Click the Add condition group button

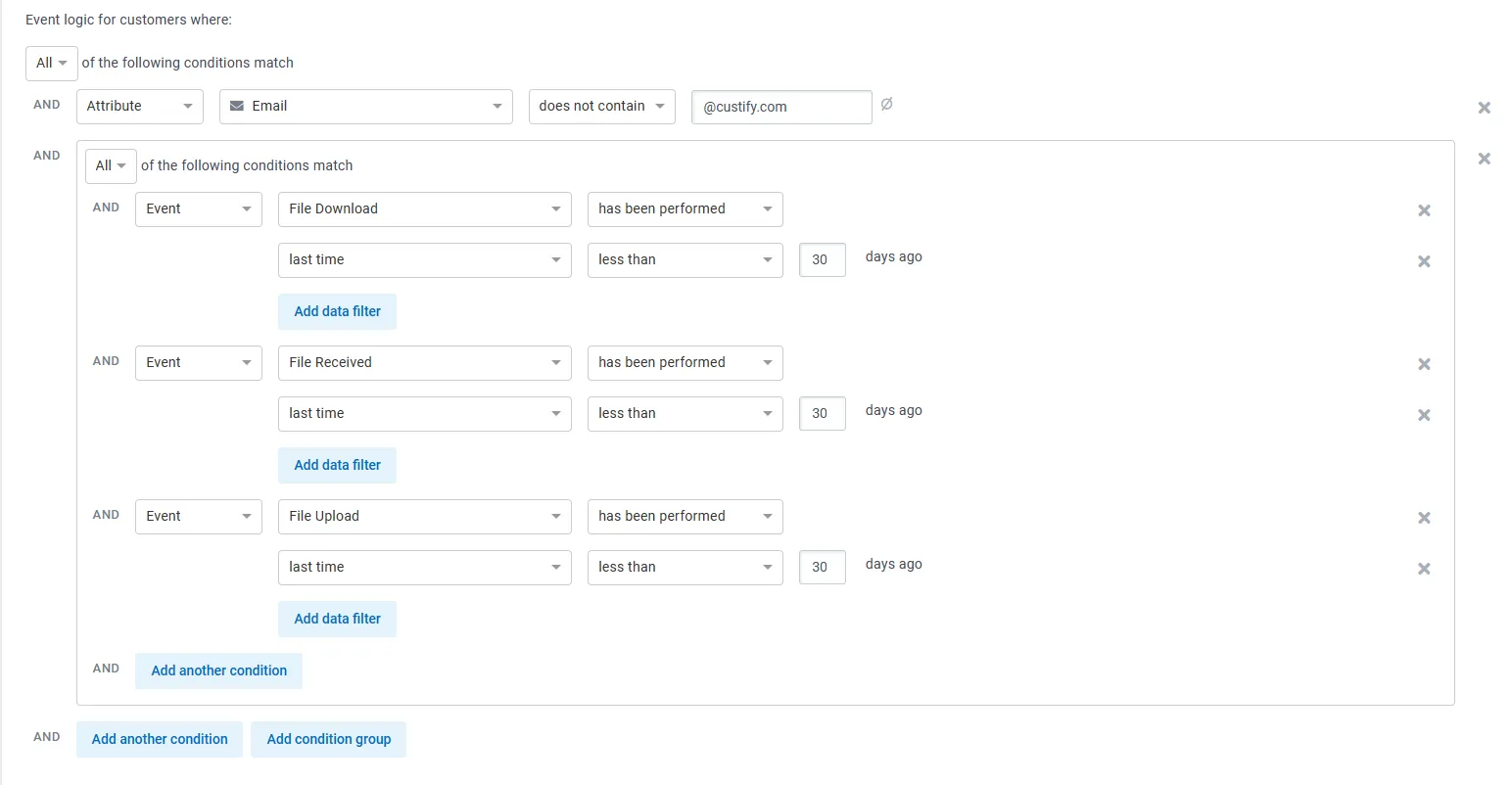coord(329,740)
